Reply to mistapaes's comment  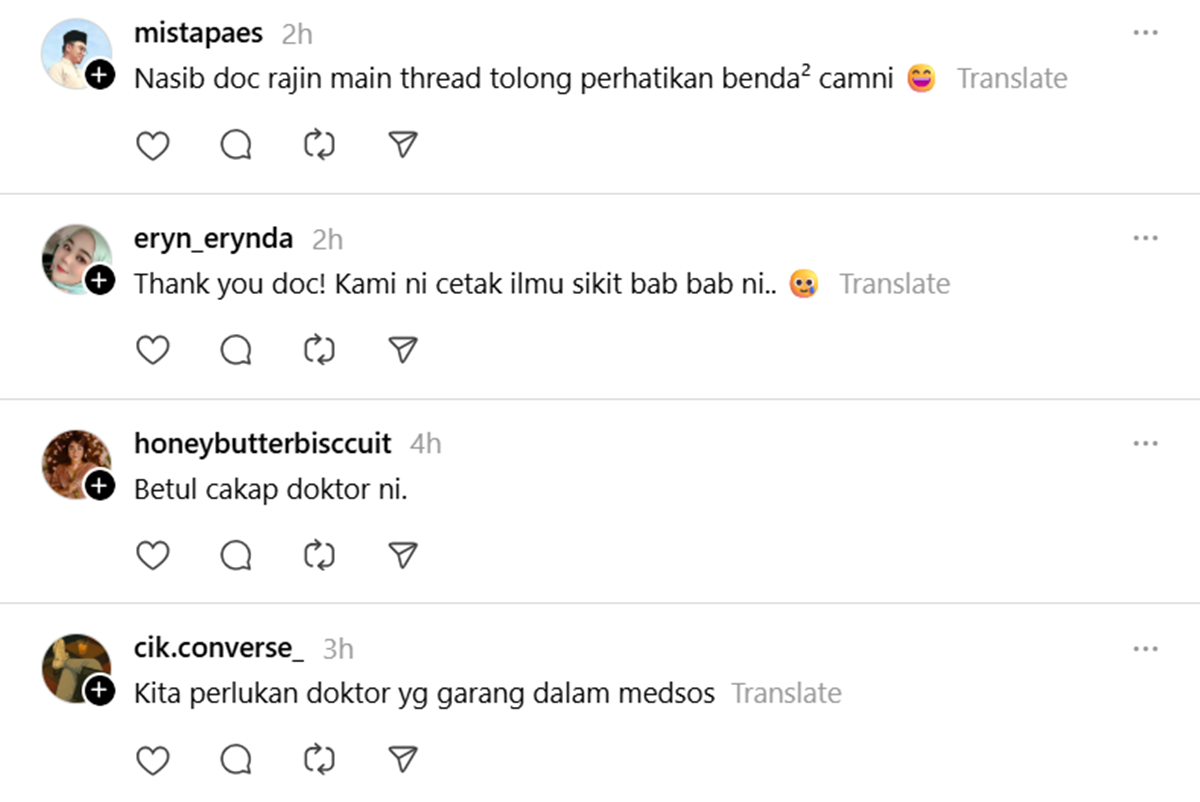pyautogui.click(x=236, y=146)
